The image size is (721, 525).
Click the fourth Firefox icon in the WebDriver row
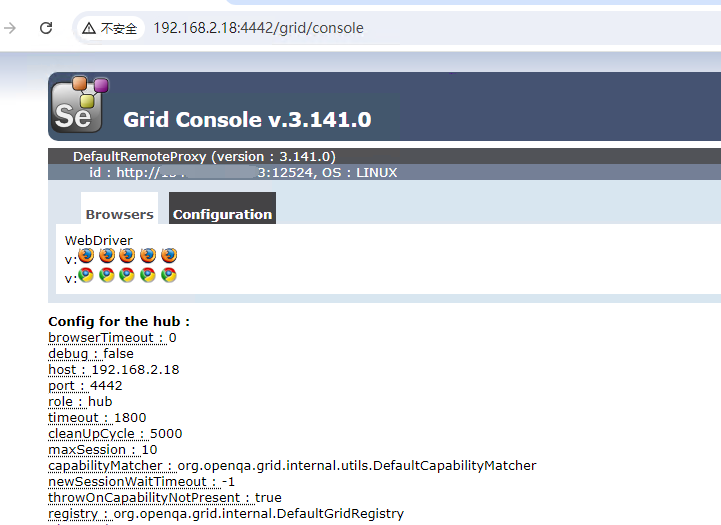tap(148, 255)
